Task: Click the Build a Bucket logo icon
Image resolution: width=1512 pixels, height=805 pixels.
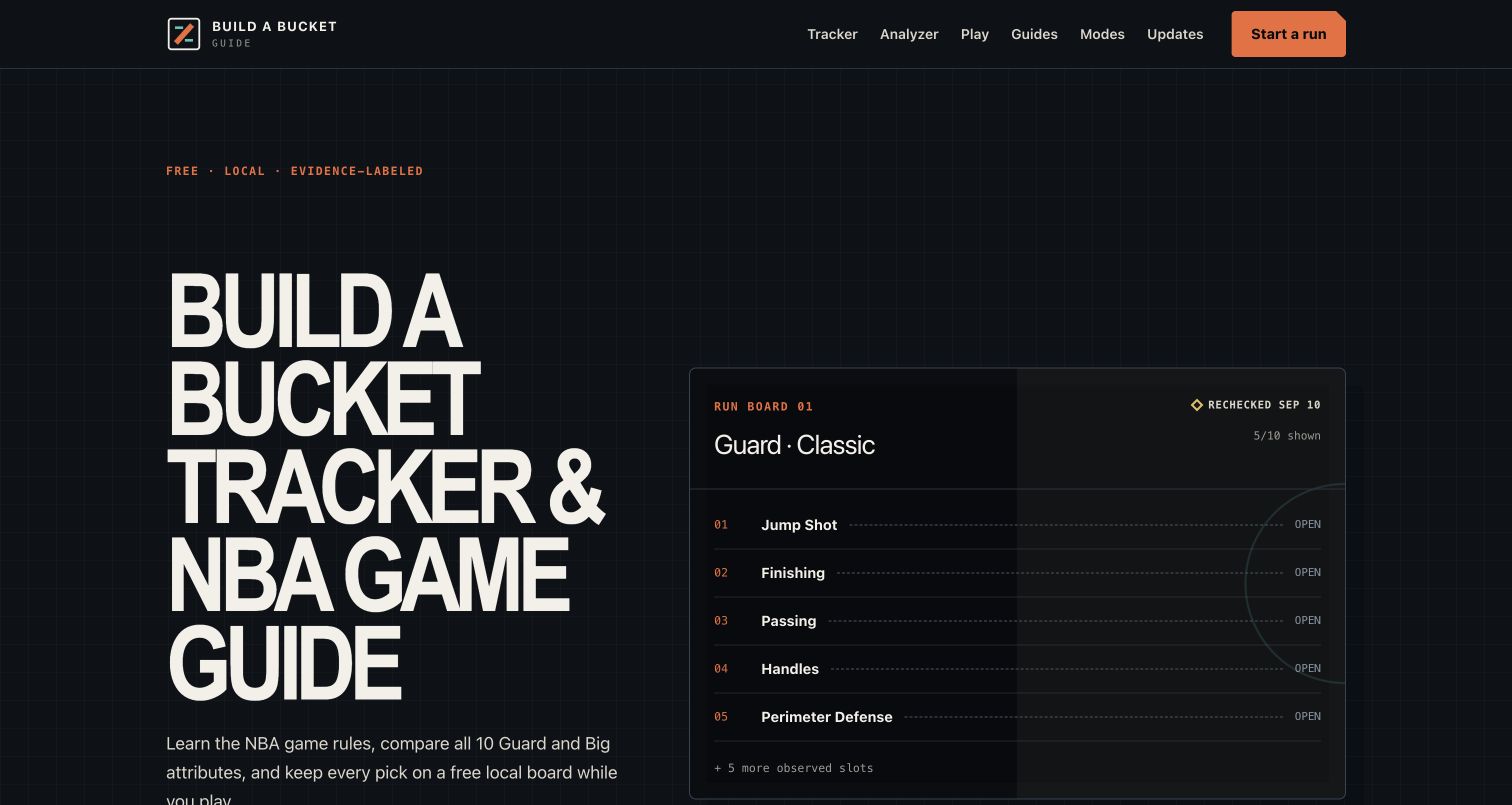Action: pyautogui.click(x=184, y=34)
